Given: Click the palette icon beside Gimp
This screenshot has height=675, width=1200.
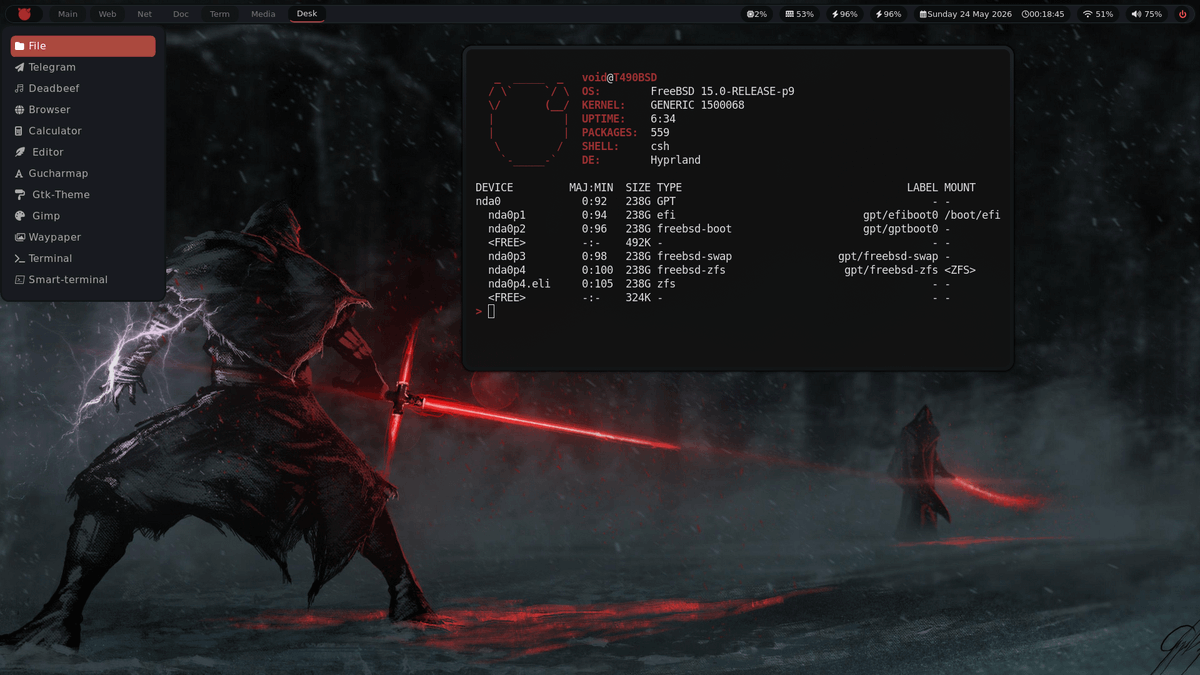Looking at the screenshot, I should pyautogui.click(x=20, y=216).
